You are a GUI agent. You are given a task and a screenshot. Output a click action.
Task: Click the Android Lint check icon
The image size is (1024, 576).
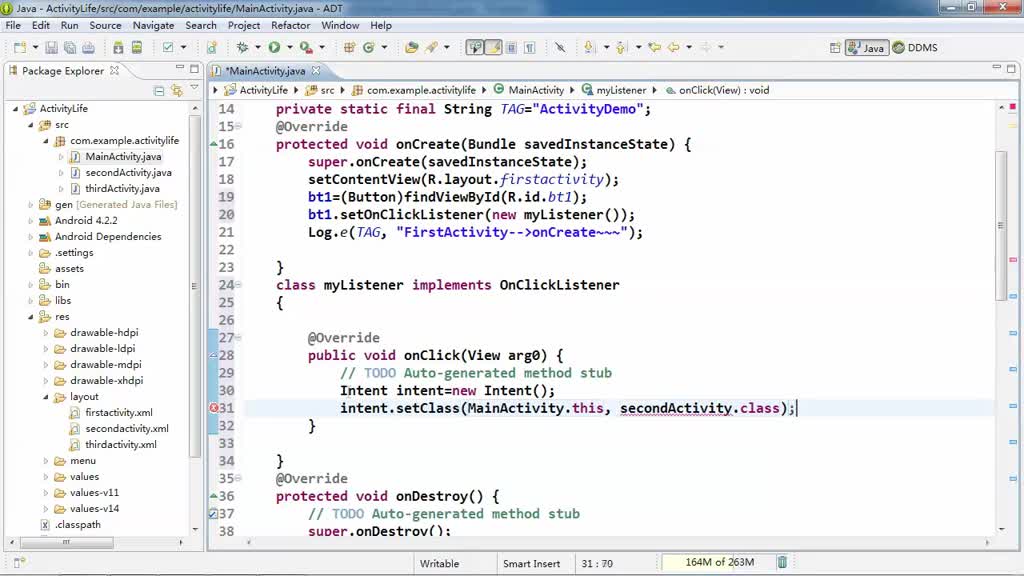(168, 48)
